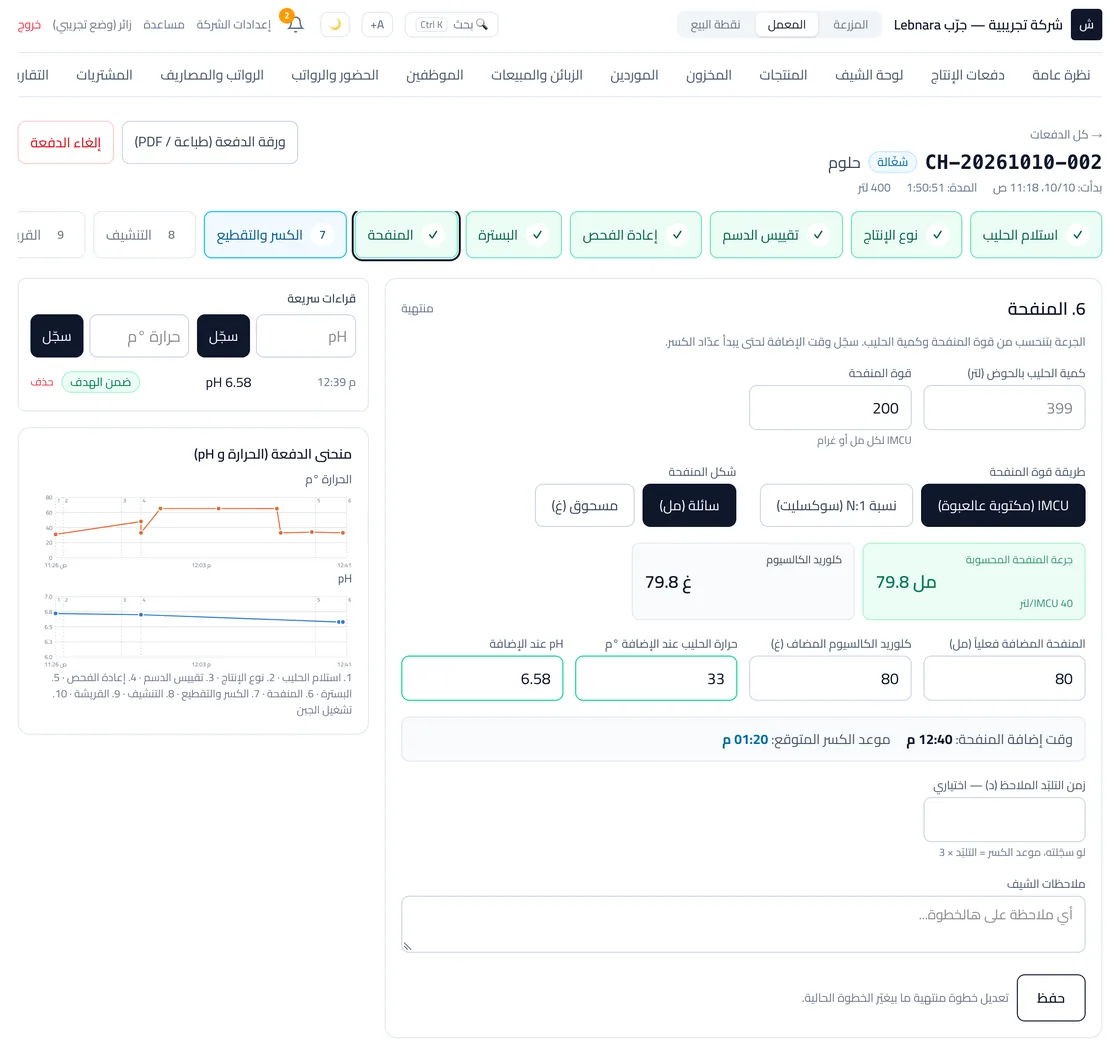Click the 'ورقة الدفعة (طباعة / PDF)' button
Image resolution: width=1120 pixels, height=1046 pixels.
[210, 142]
